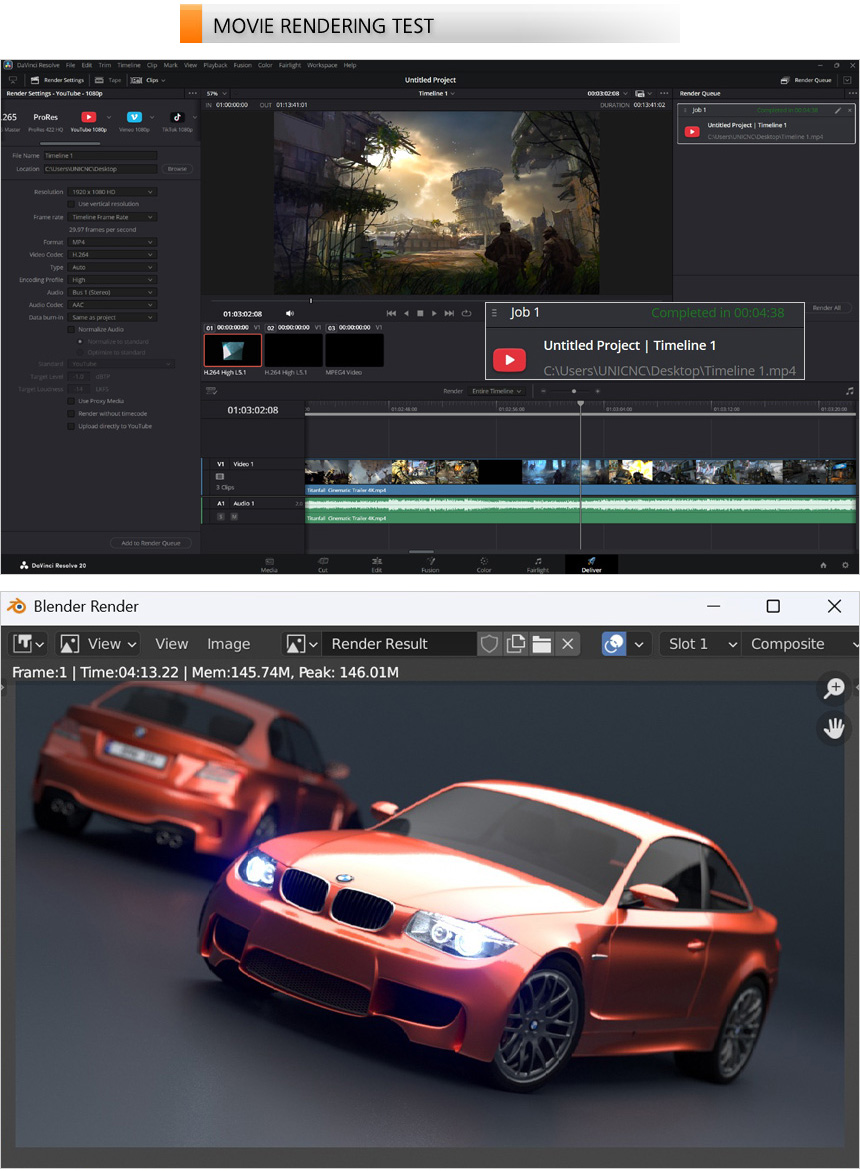Open the Resolution 1920 x 1080 dropdown

tap(112, 192)
